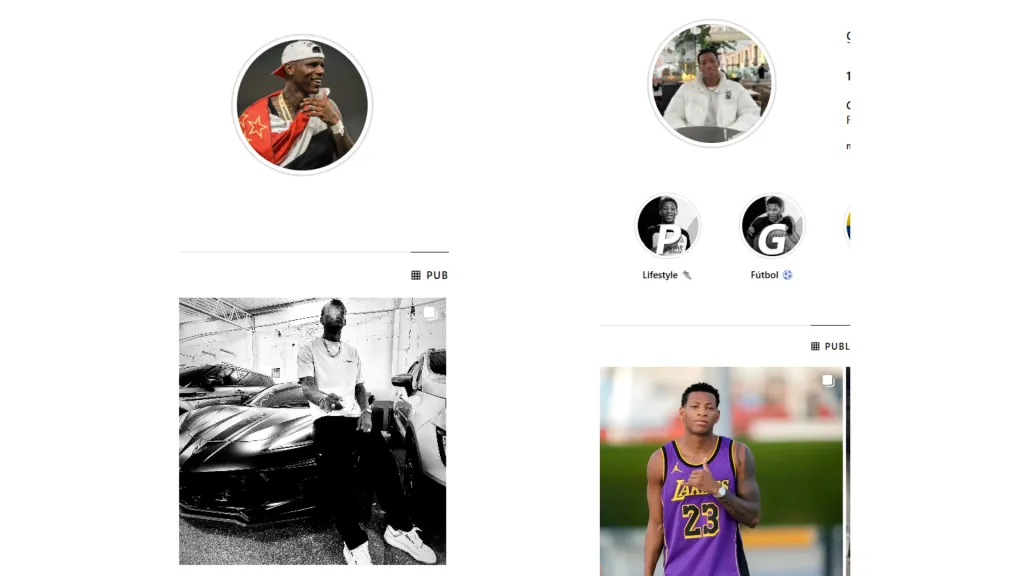Click the carousel icon on car photo
The width and height of the screenshot is (1024, 576).
point(429,313)
